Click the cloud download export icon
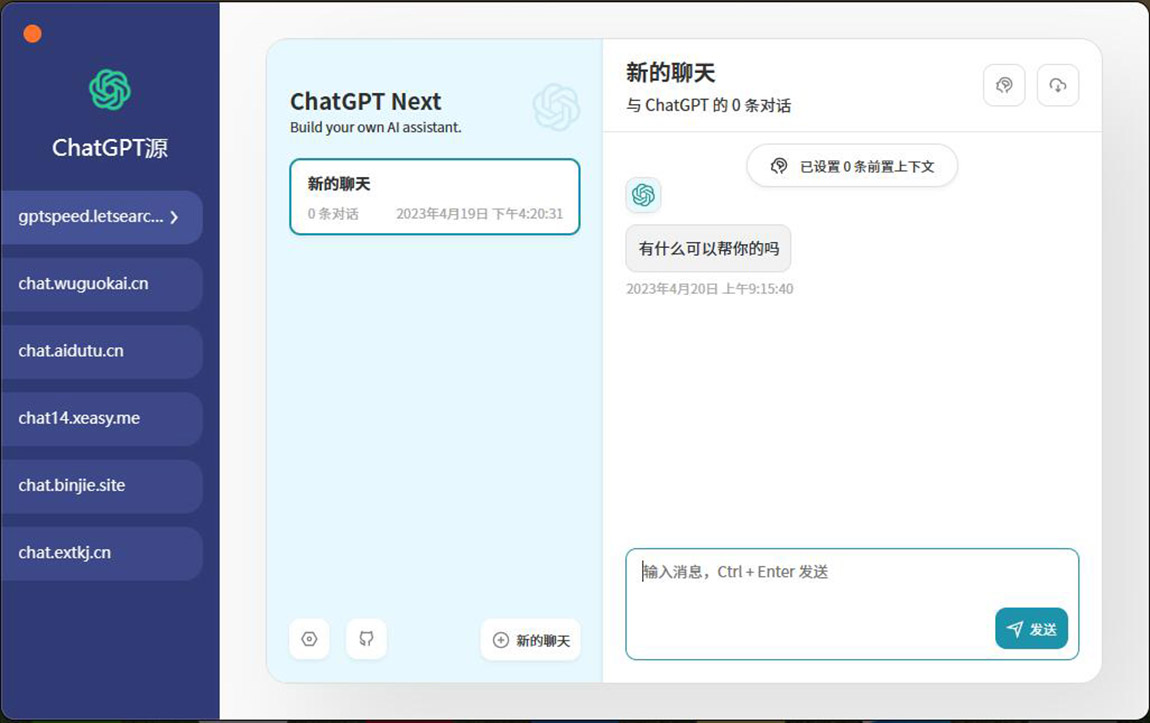1150x723 pixels. (x=1058, y=85)
